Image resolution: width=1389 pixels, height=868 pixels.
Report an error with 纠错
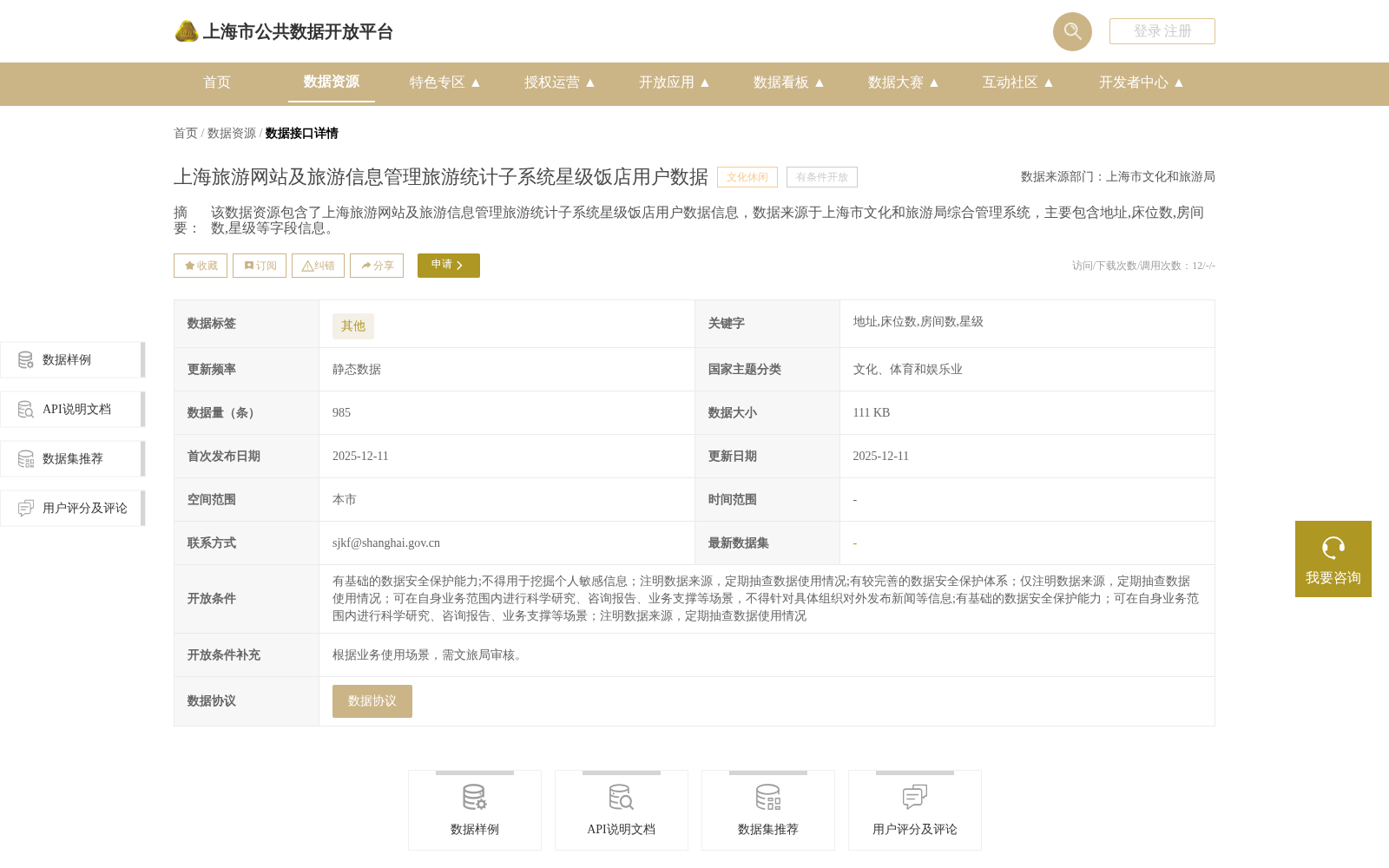[x=318, y=266]
